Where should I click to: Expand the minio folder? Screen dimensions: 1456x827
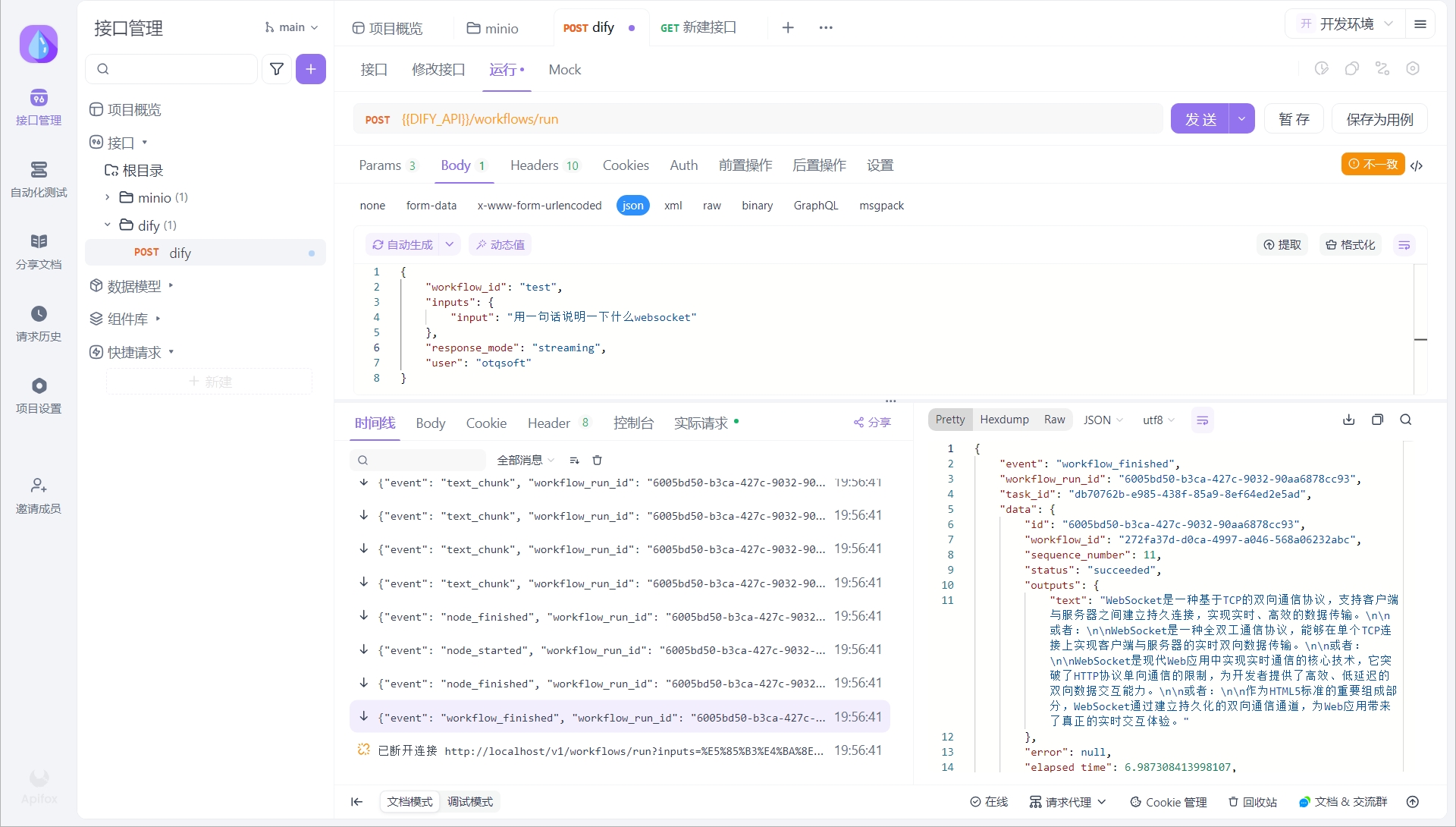[x=107, y=197]
